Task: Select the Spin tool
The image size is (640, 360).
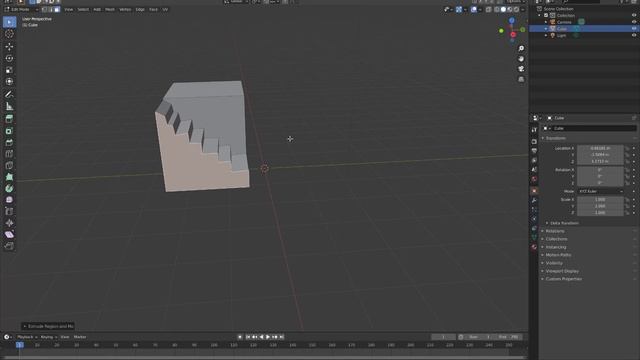Action: pos(9,189)
